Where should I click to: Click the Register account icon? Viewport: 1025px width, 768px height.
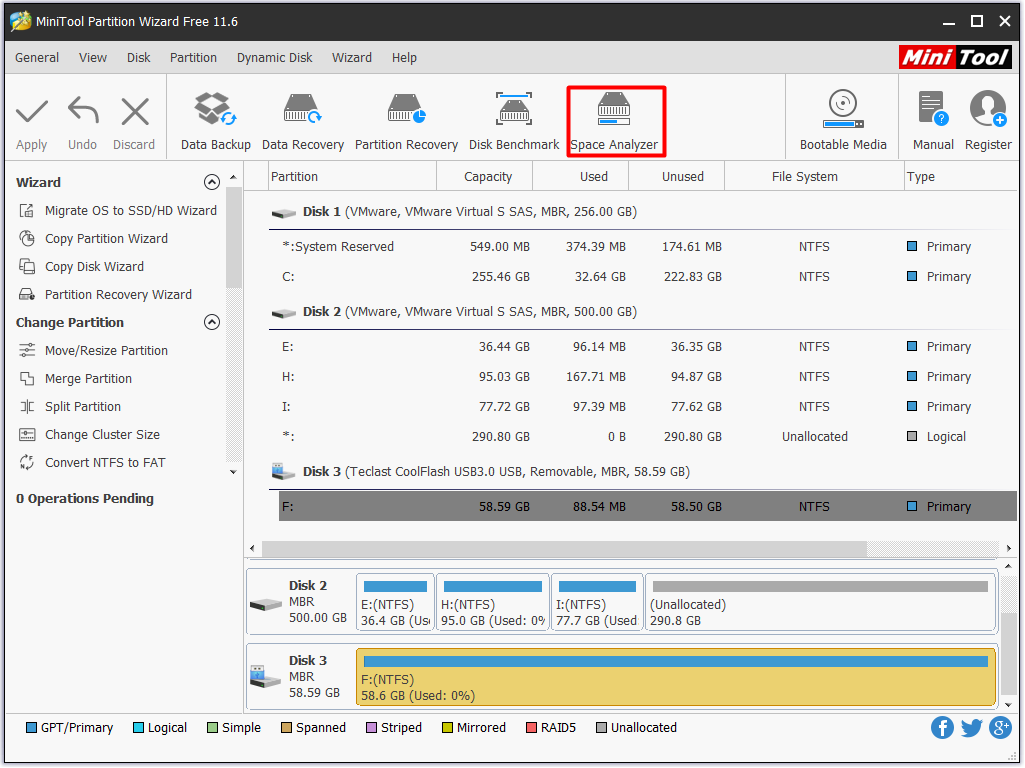coord(988,121)
